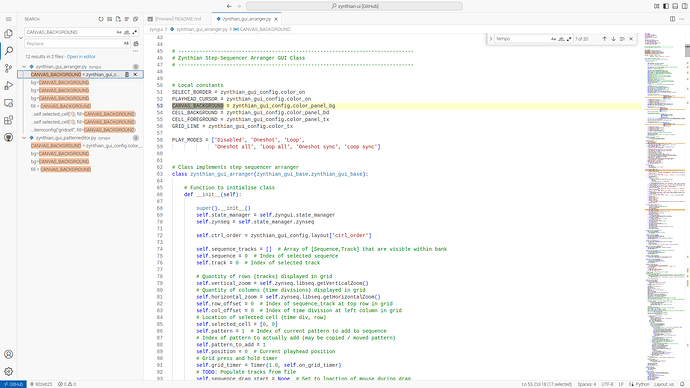
Task: Split the editor to the right
Action: [672, 19]
